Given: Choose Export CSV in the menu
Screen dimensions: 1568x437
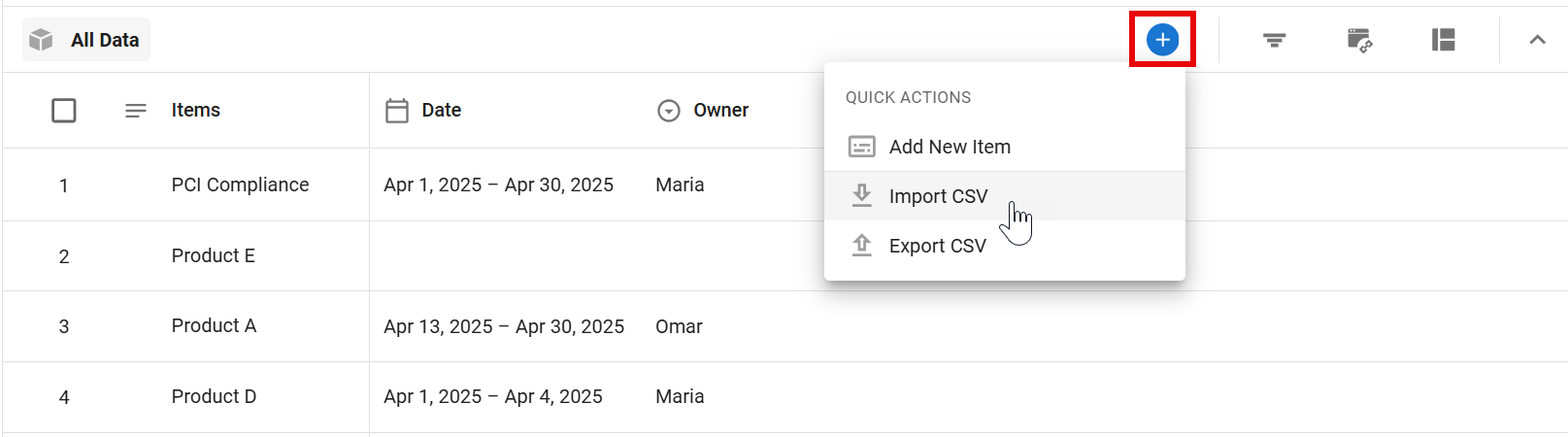Looking at the screenshot, I should (x=937, y=246).
